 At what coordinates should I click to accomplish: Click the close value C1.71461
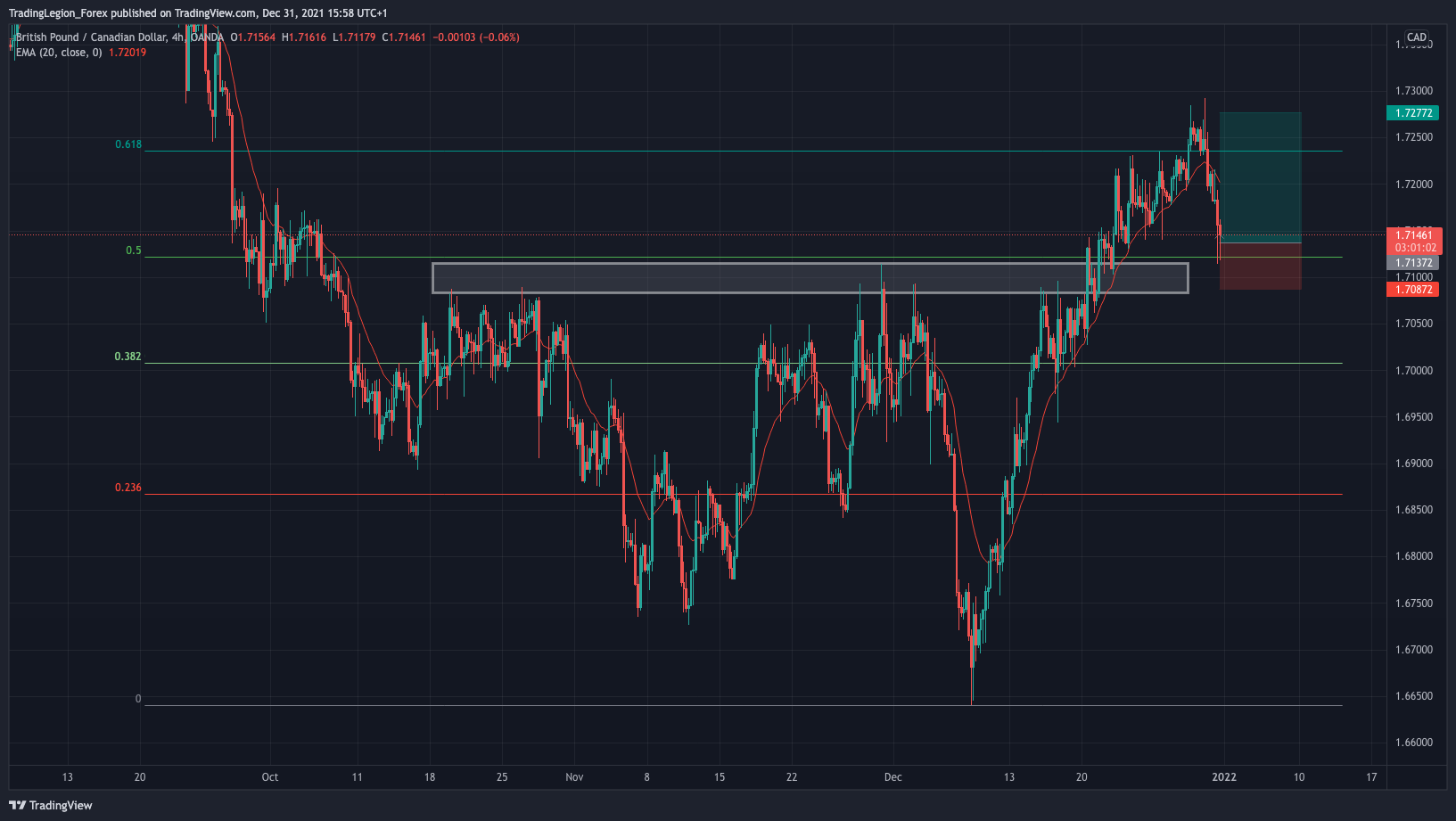tap(404, 37)
